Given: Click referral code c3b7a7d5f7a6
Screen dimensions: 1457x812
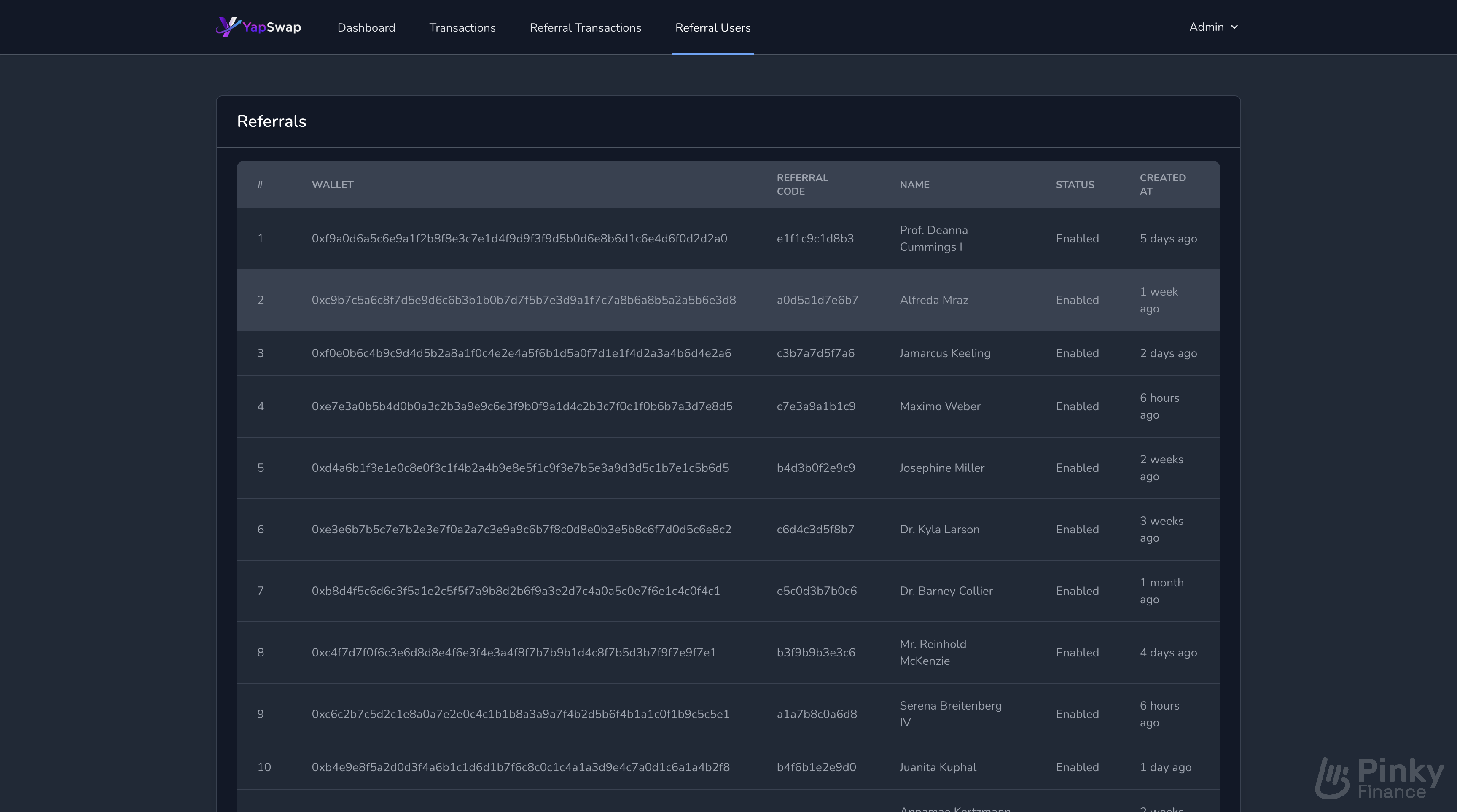Looking at the screenshot, I should click(x=816, y=353).
